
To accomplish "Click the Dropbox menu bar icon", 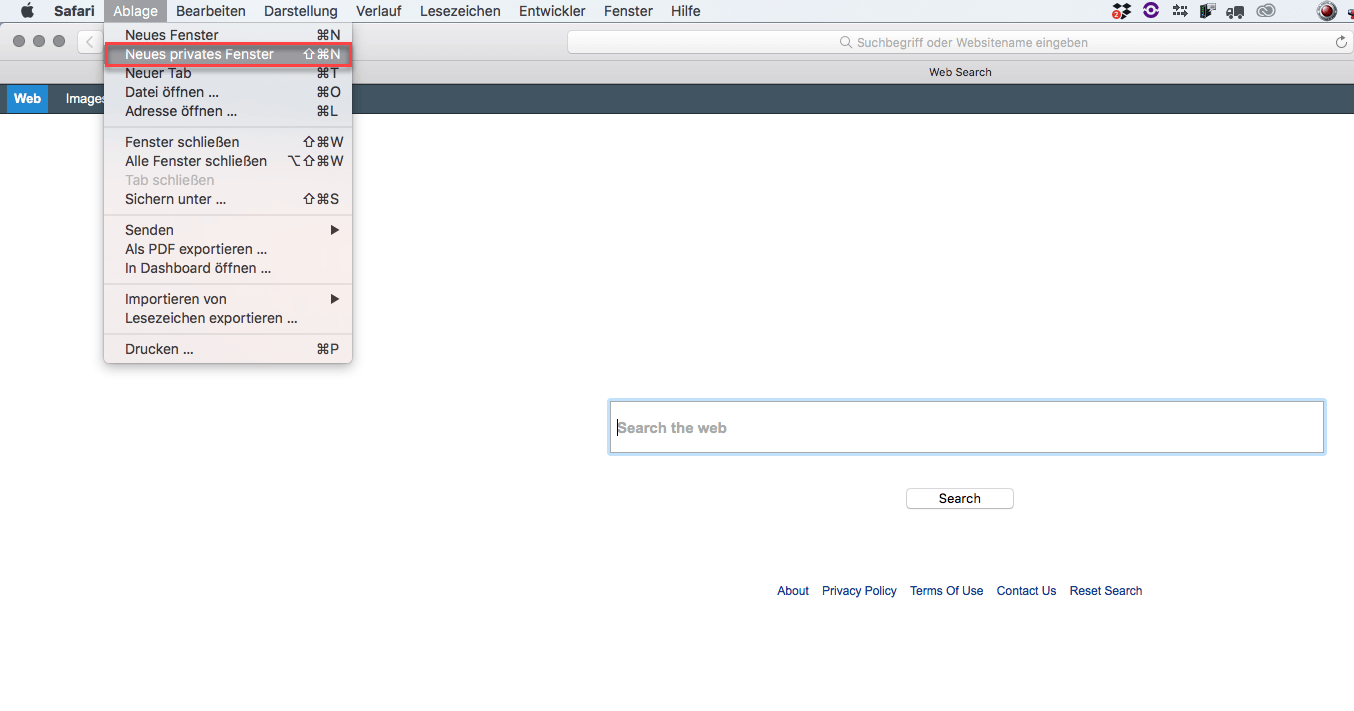I will [x=1122, y=11].
